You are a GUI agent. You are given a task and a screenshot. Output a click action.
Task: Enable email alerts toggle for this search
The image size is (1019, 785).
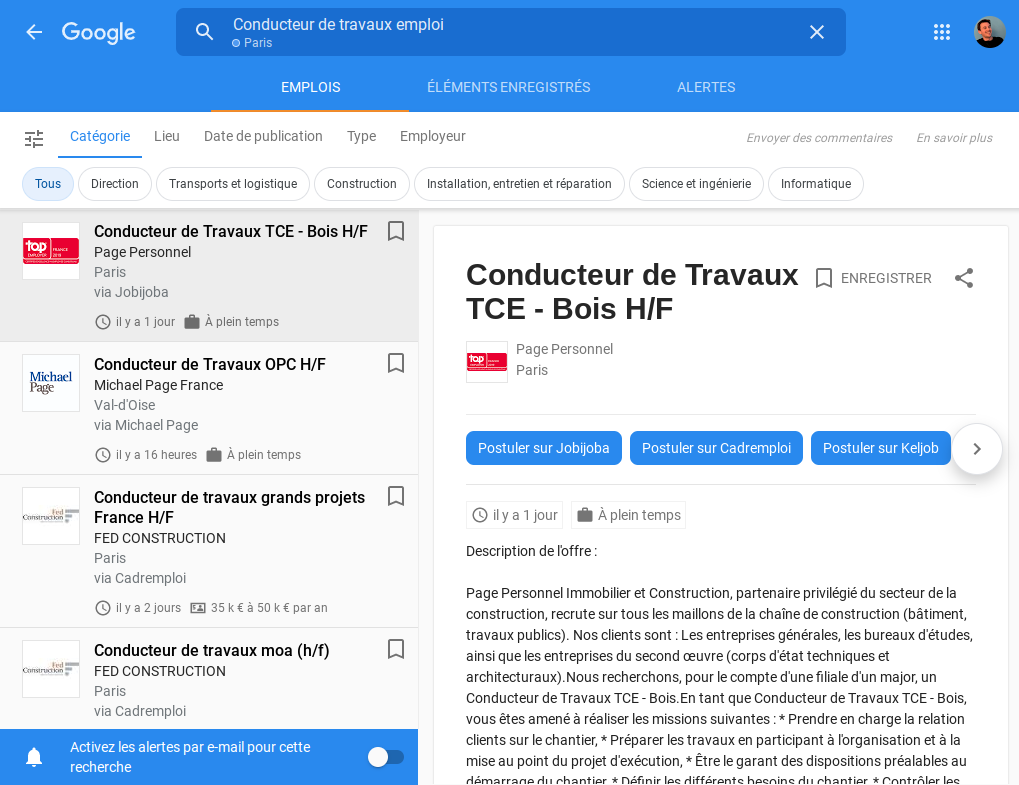386,757
